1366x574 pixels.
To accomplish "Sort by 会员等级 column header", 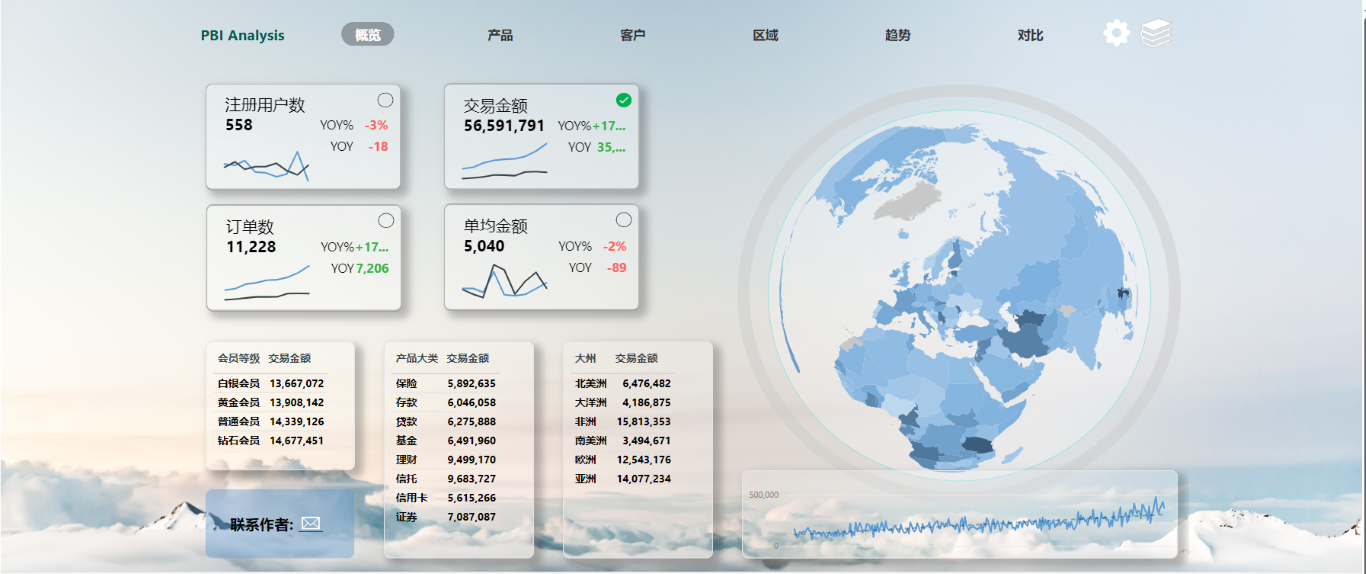I will click(x=238, y=358).
